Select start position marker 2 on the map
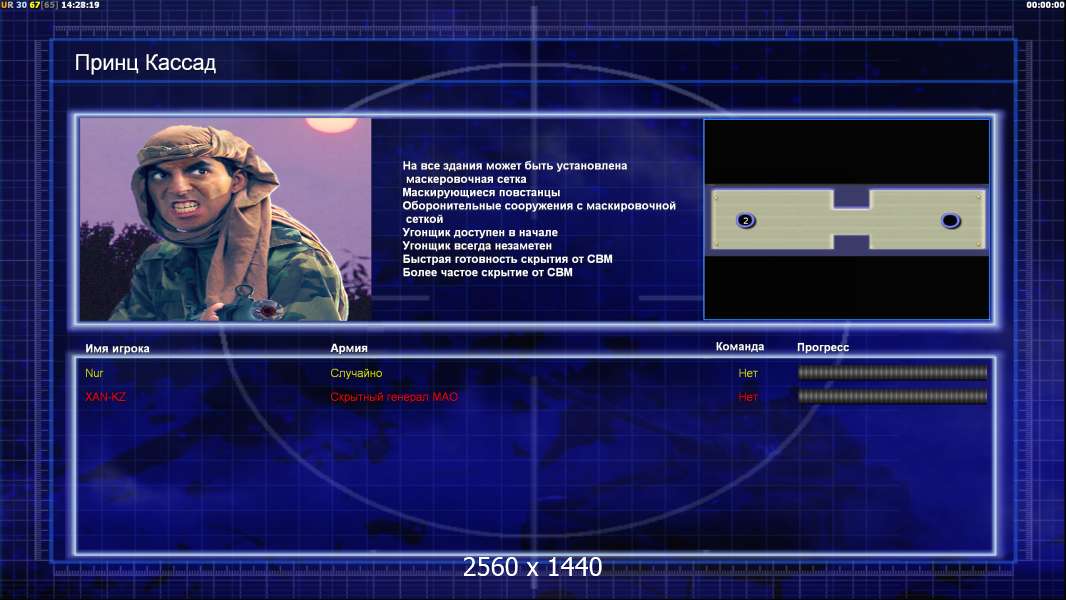 click(x=746, y=220)
